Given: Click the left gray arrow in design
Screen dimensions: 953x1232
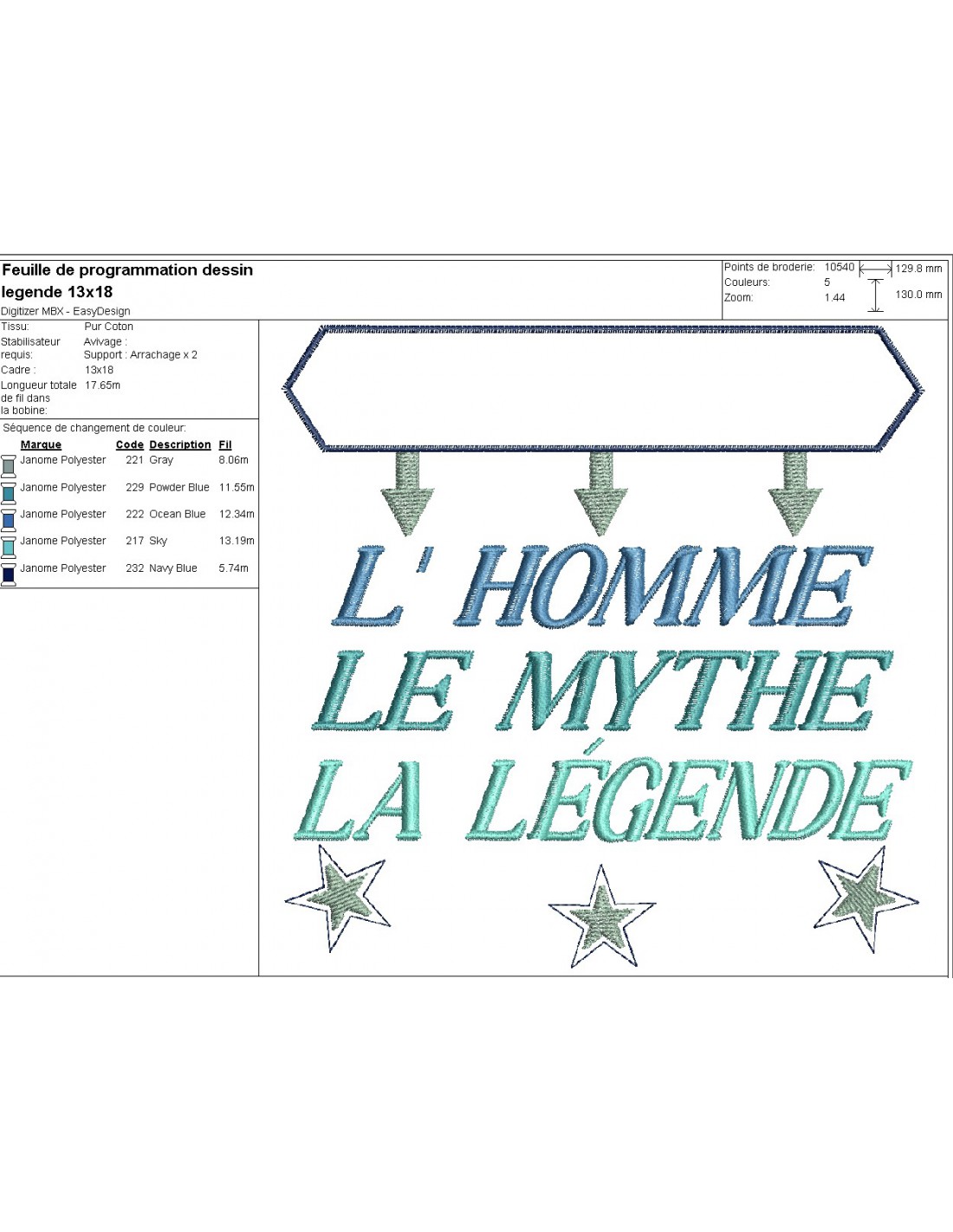Looking at the screenshot, I should pyautogui.click(x=407, y=493).
